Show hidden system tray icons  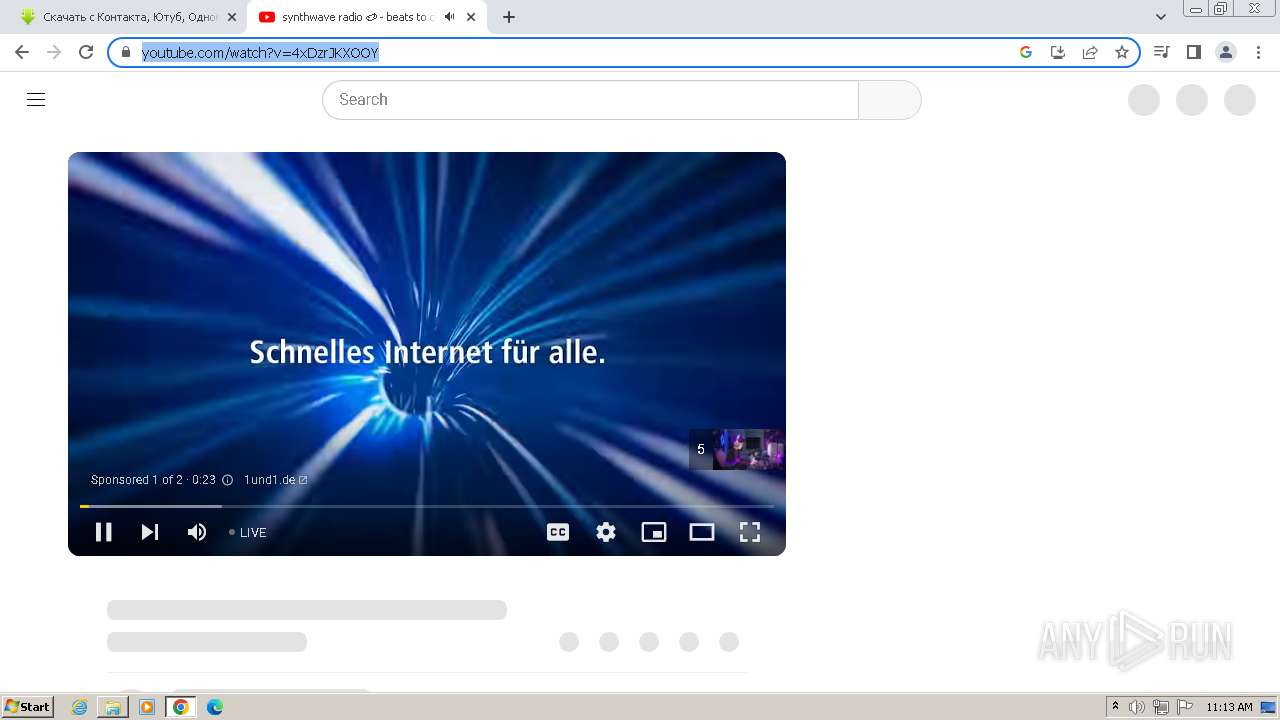(x=1115, y=707)
